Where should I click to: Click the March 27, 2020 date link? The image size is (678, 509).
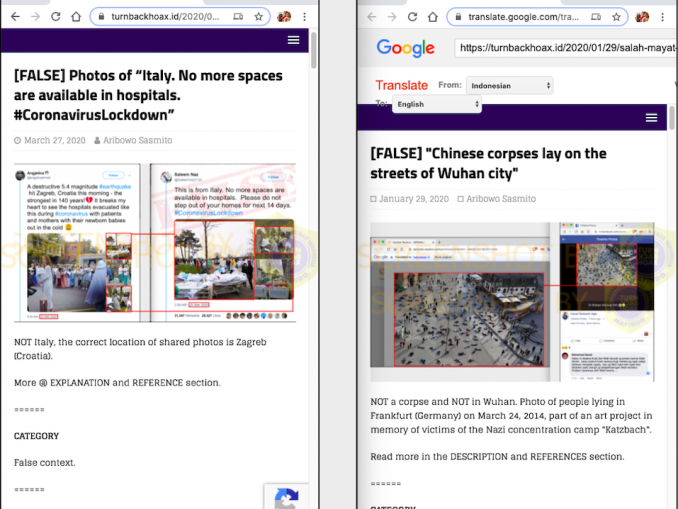click(x=54, y=140)
